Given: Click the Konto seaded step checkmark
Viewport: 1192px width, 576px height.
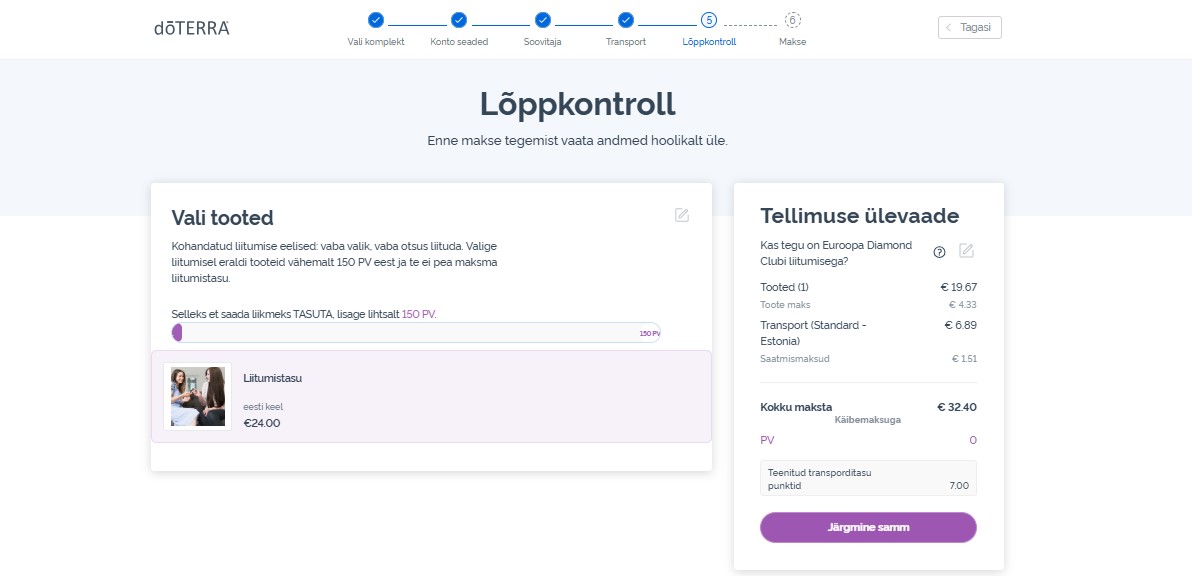Looking at the screenshot, I should 458,21.
